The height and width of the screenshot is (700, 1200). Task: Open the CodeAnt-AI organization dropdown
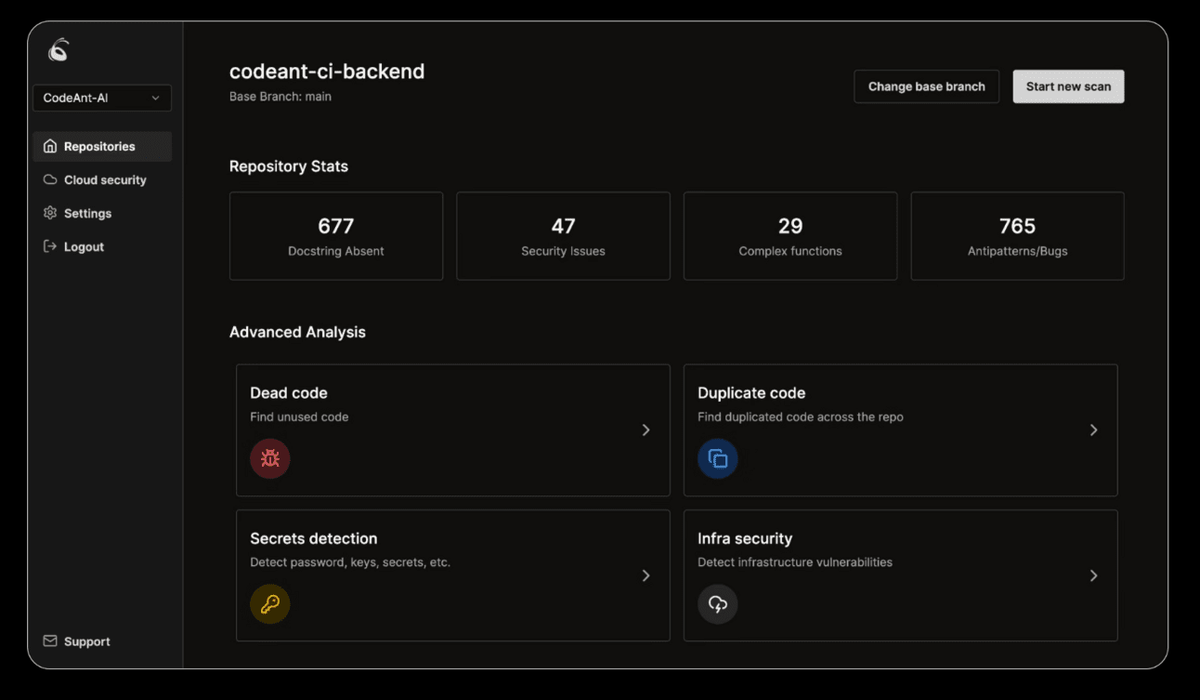102,98
